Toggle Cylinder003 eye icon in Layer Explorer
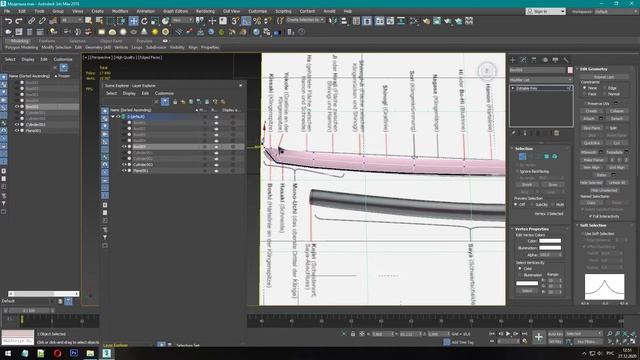 click(124, 164)
